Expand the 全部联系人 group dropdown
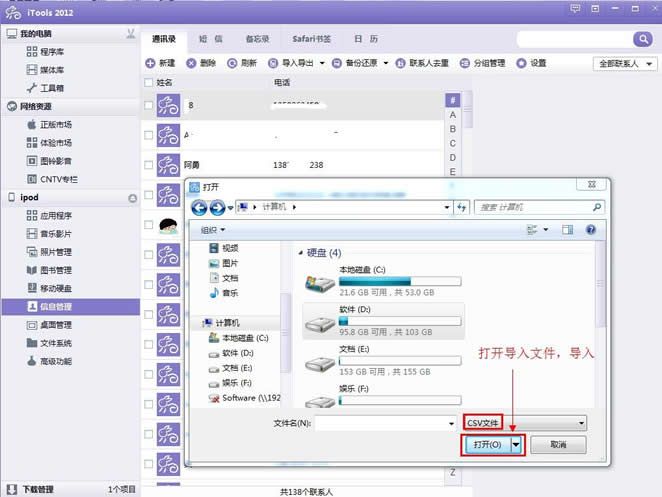This screenshot has height=497, width=662. [624, 63]
